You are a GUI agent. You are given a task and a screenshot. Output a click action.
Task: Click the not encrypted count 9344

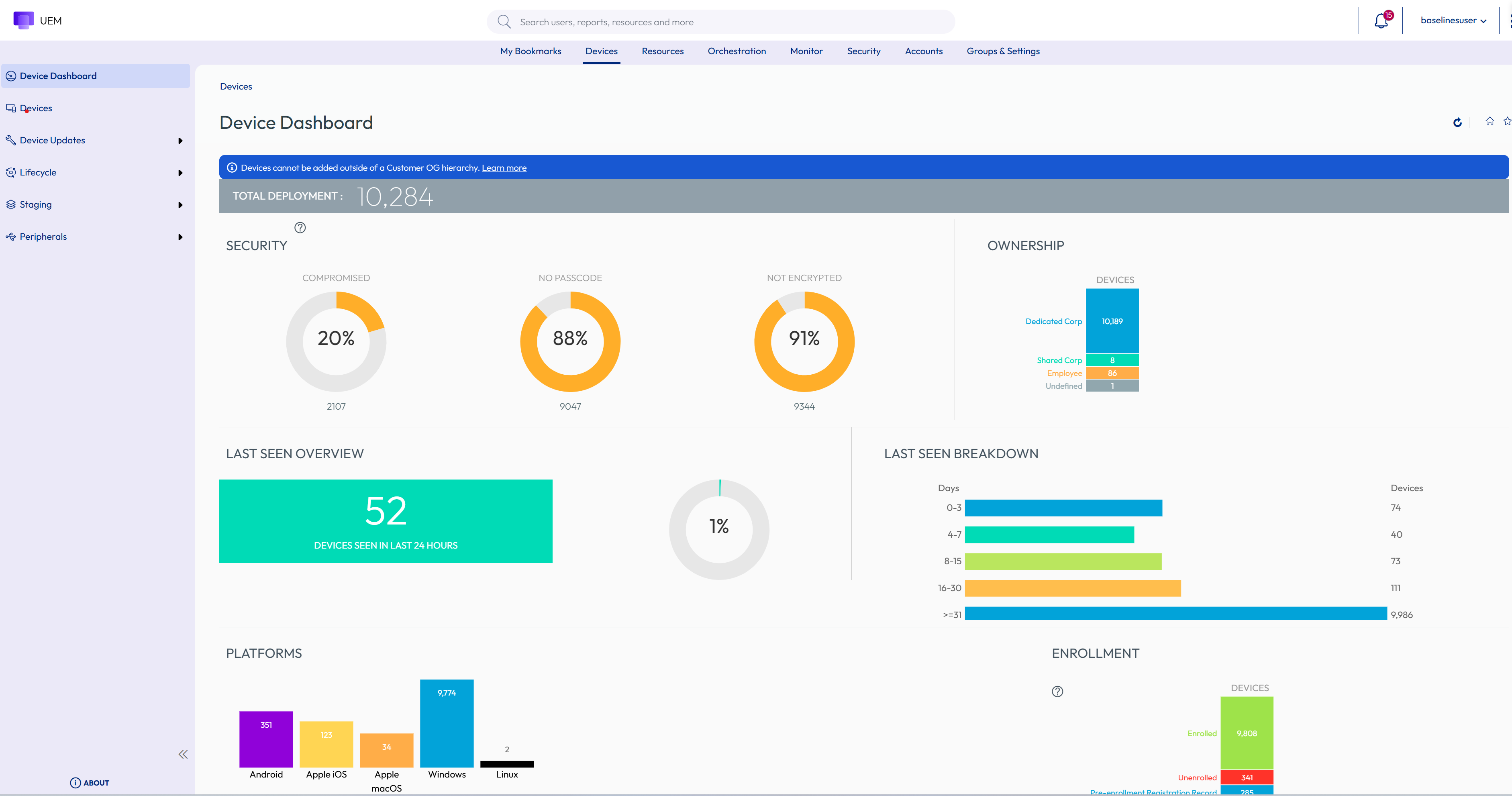[x=804, y=406]
